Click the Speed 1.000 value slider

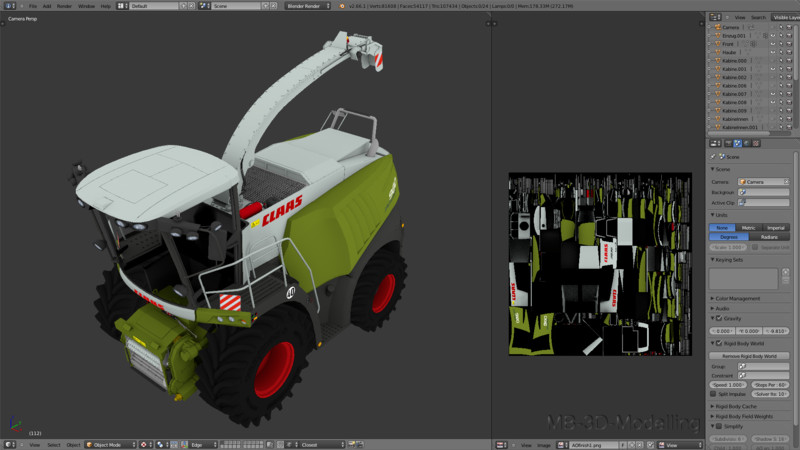728,385
